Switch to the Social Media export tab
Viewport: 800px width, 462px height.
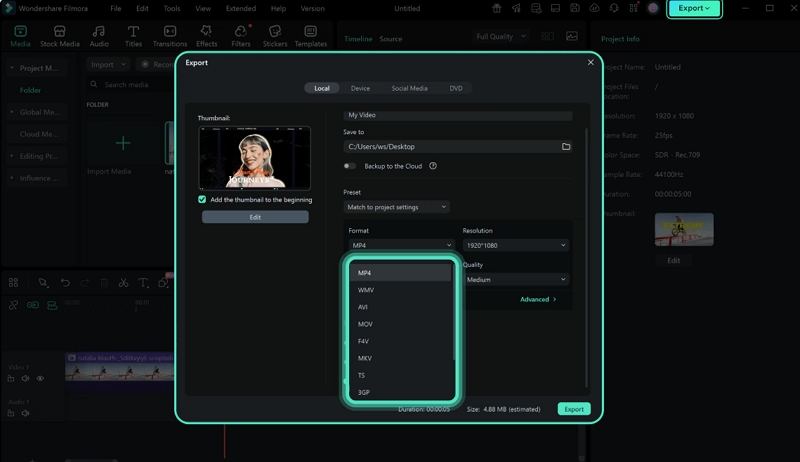(409, 88)
